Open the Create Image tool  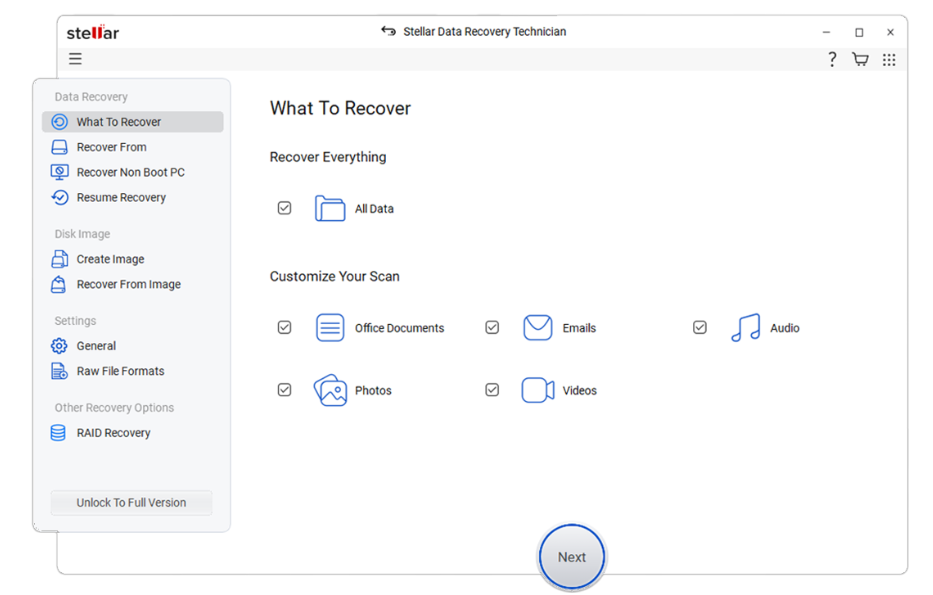point(60,259)
